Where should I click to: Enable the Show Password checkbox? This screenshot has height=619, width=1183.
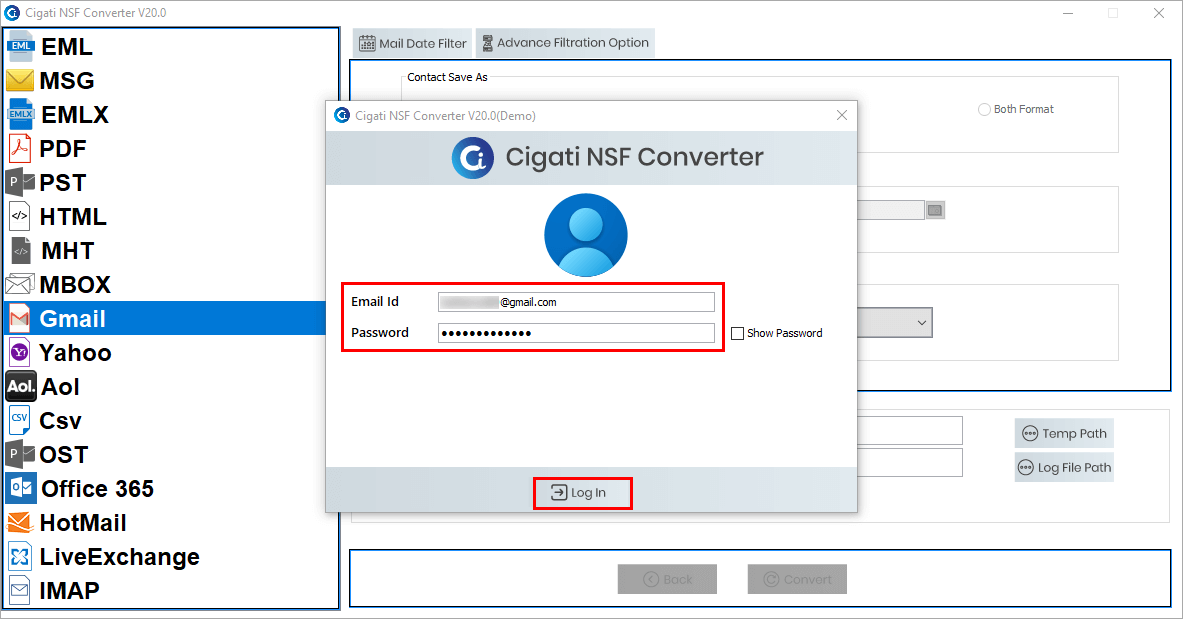737,333
